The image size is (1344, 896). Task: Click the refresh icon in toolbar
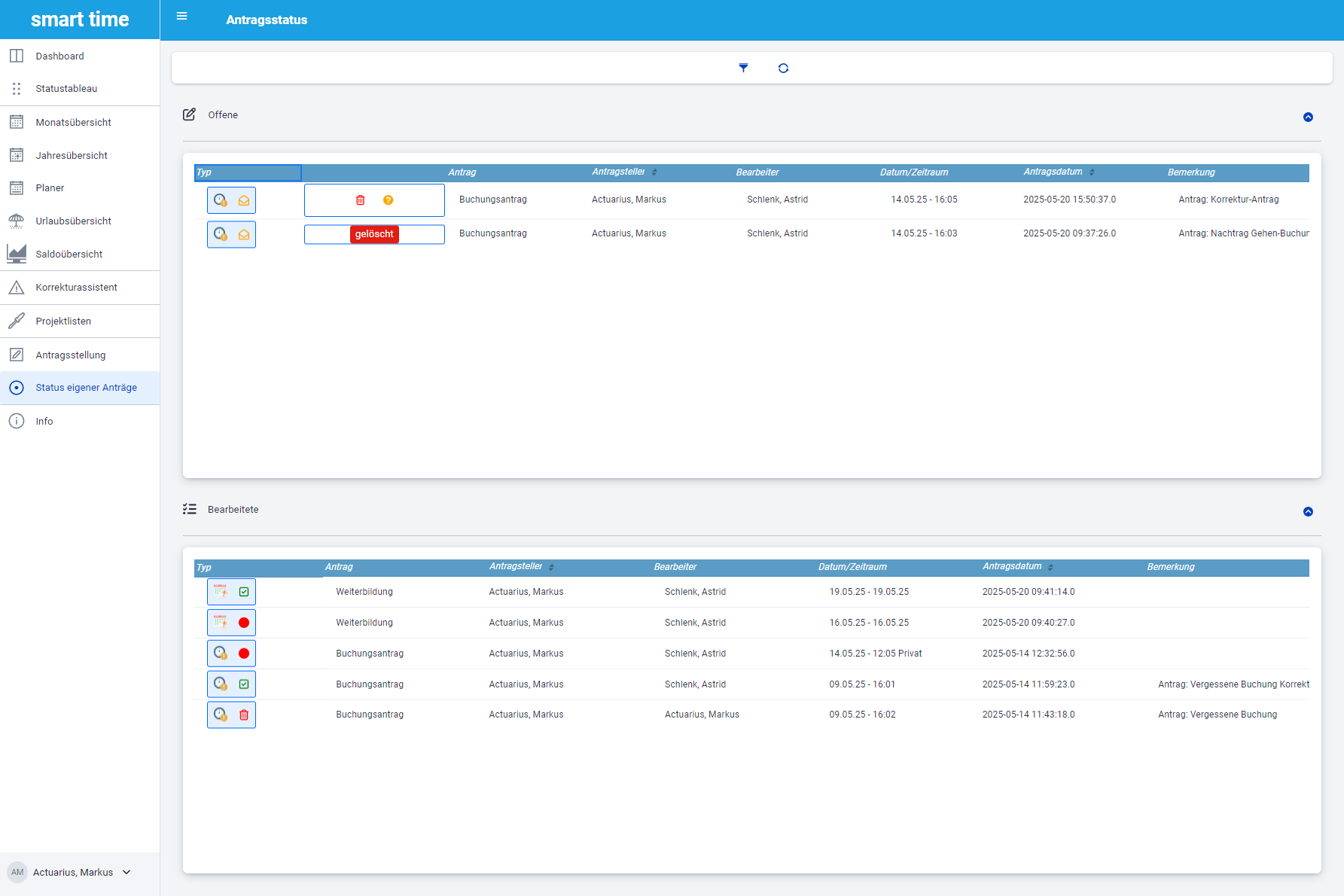pyautogui.click(x=783, y=68)
